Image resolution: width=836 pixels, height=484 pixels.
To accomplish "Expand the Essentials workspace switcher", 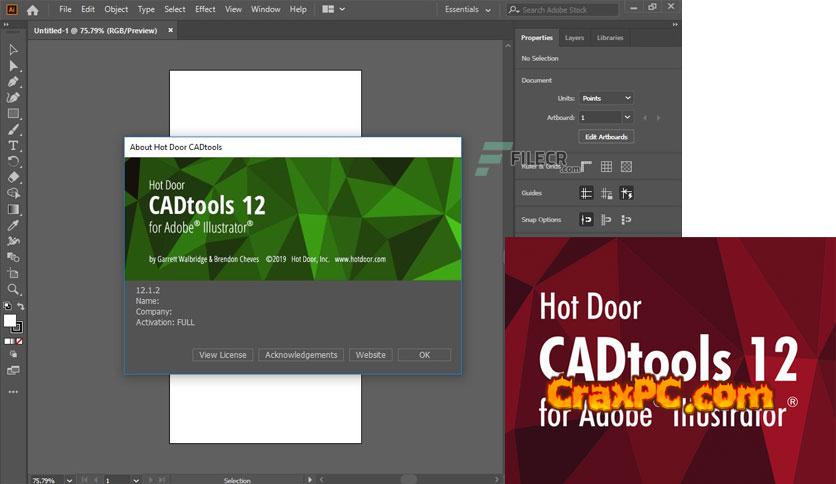I will click(x=468, y=10).
